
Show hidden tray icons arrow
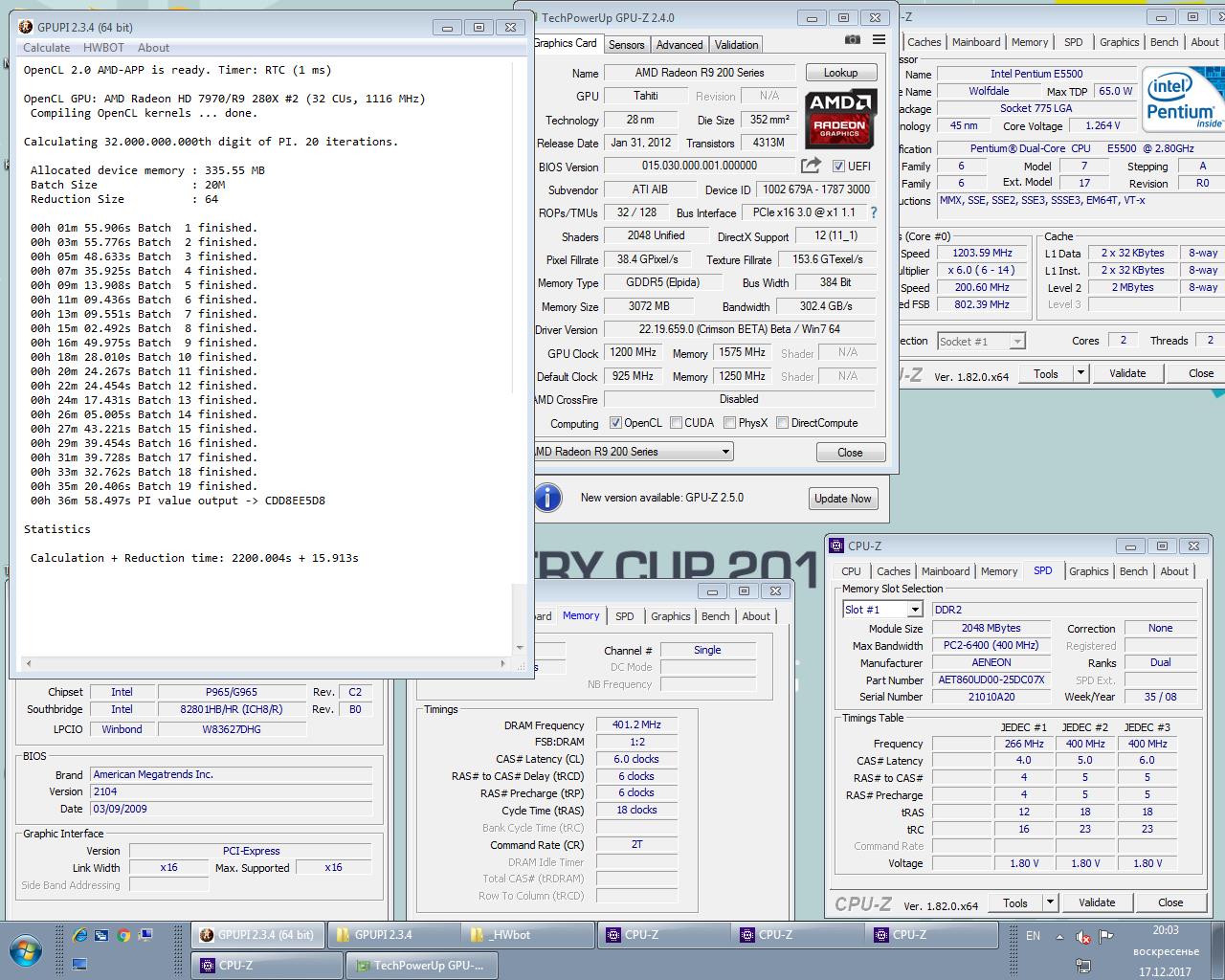coord(1060,936)
